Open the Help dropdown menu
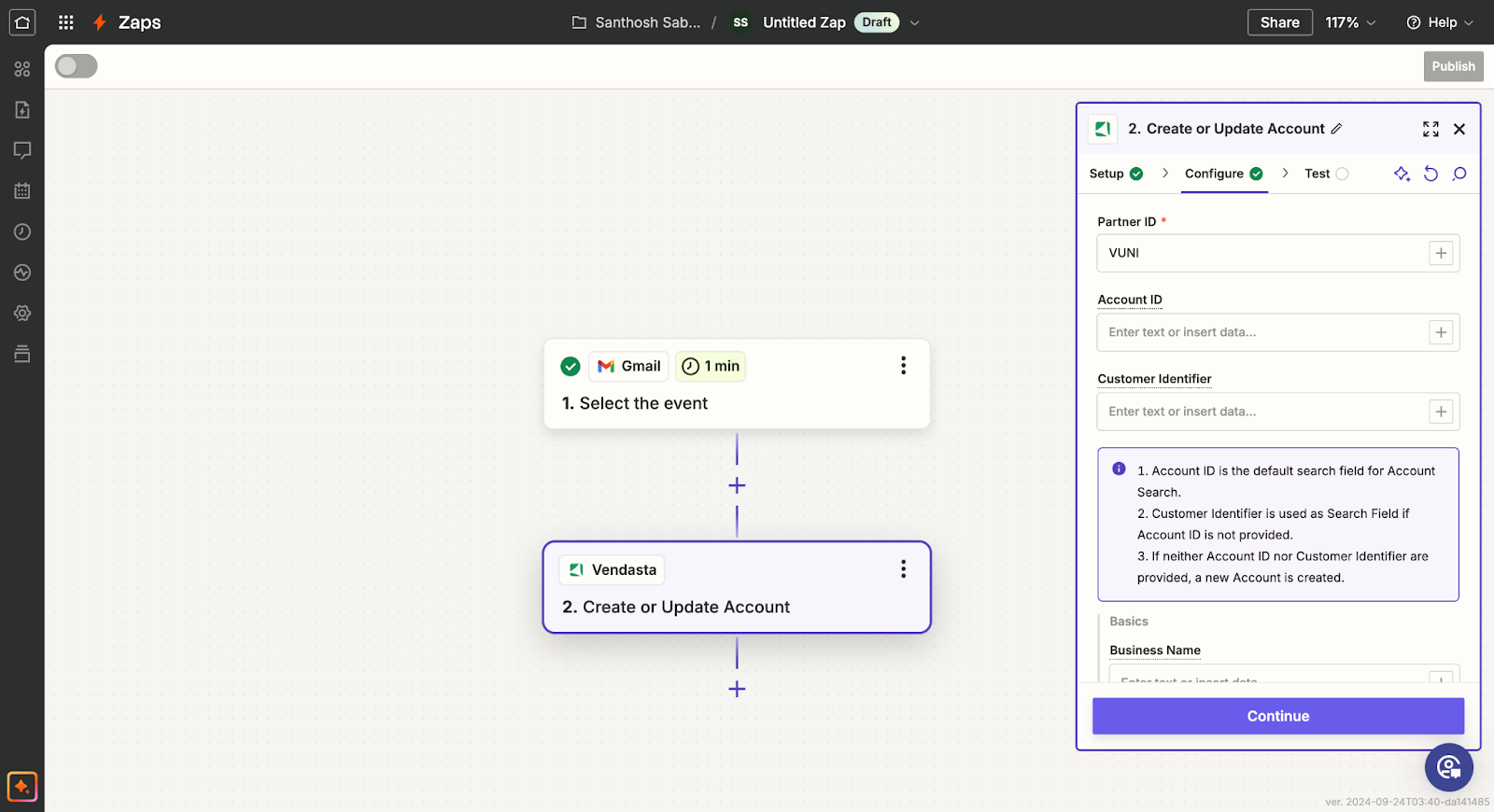Image resolution: width=1494 pixels, height=812 pixels. (1440, 22)
